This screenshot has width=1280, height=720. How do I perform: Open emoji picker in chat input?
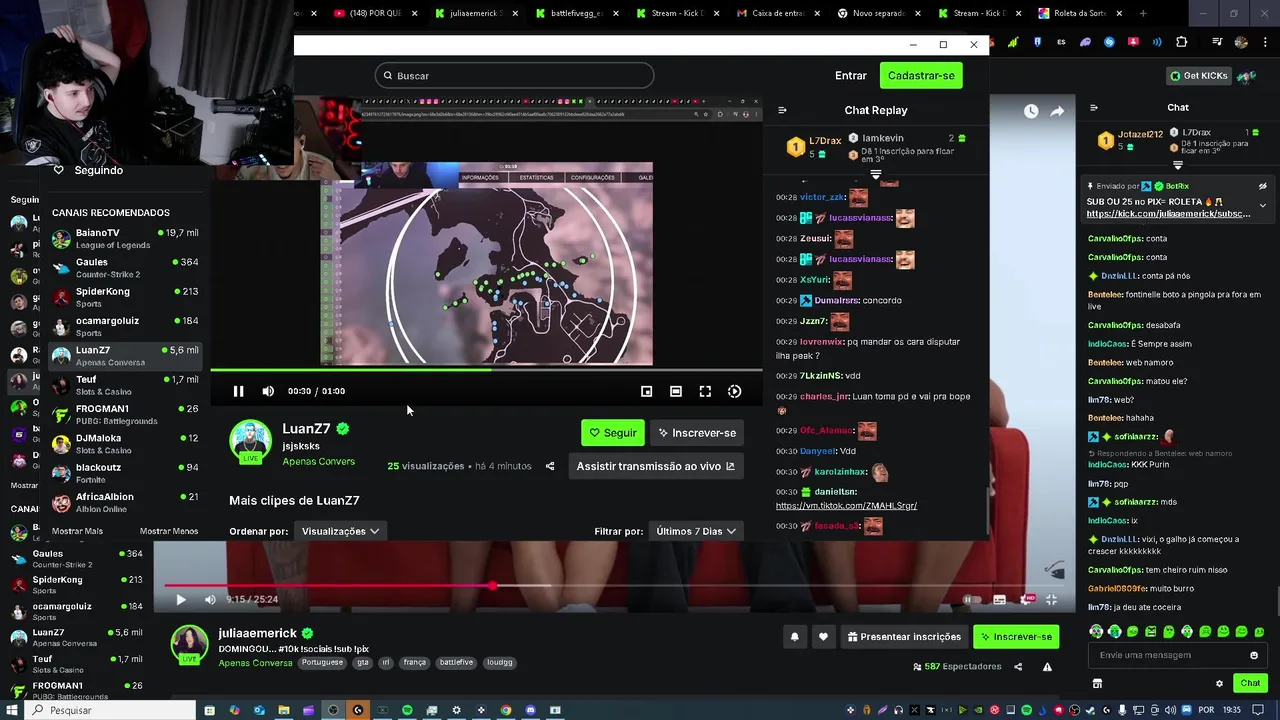click(x=1254, y=655)
